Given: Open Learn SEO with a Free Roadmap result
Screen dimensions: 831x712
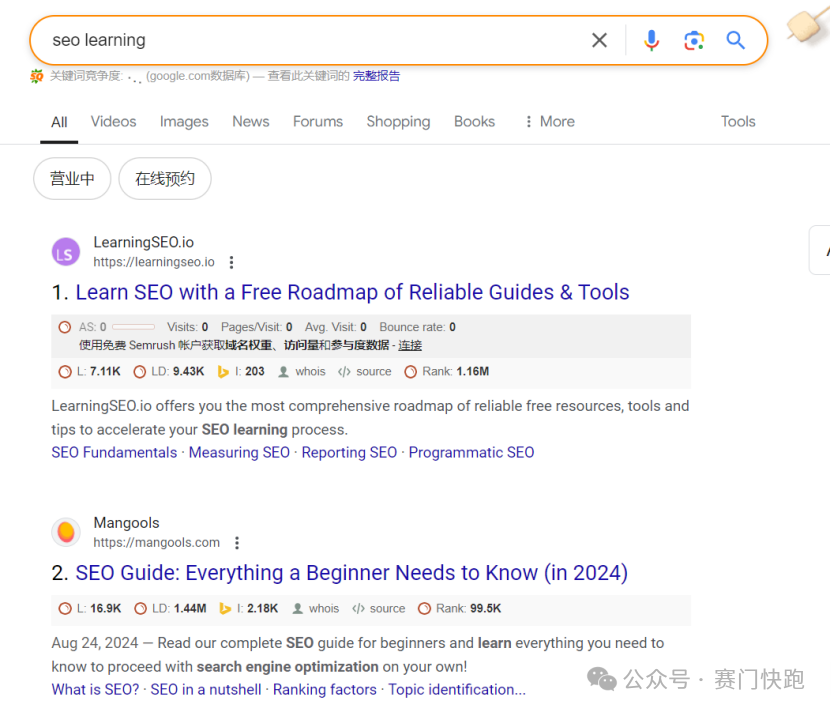Looking at the screenshot, I should [352, 293].
